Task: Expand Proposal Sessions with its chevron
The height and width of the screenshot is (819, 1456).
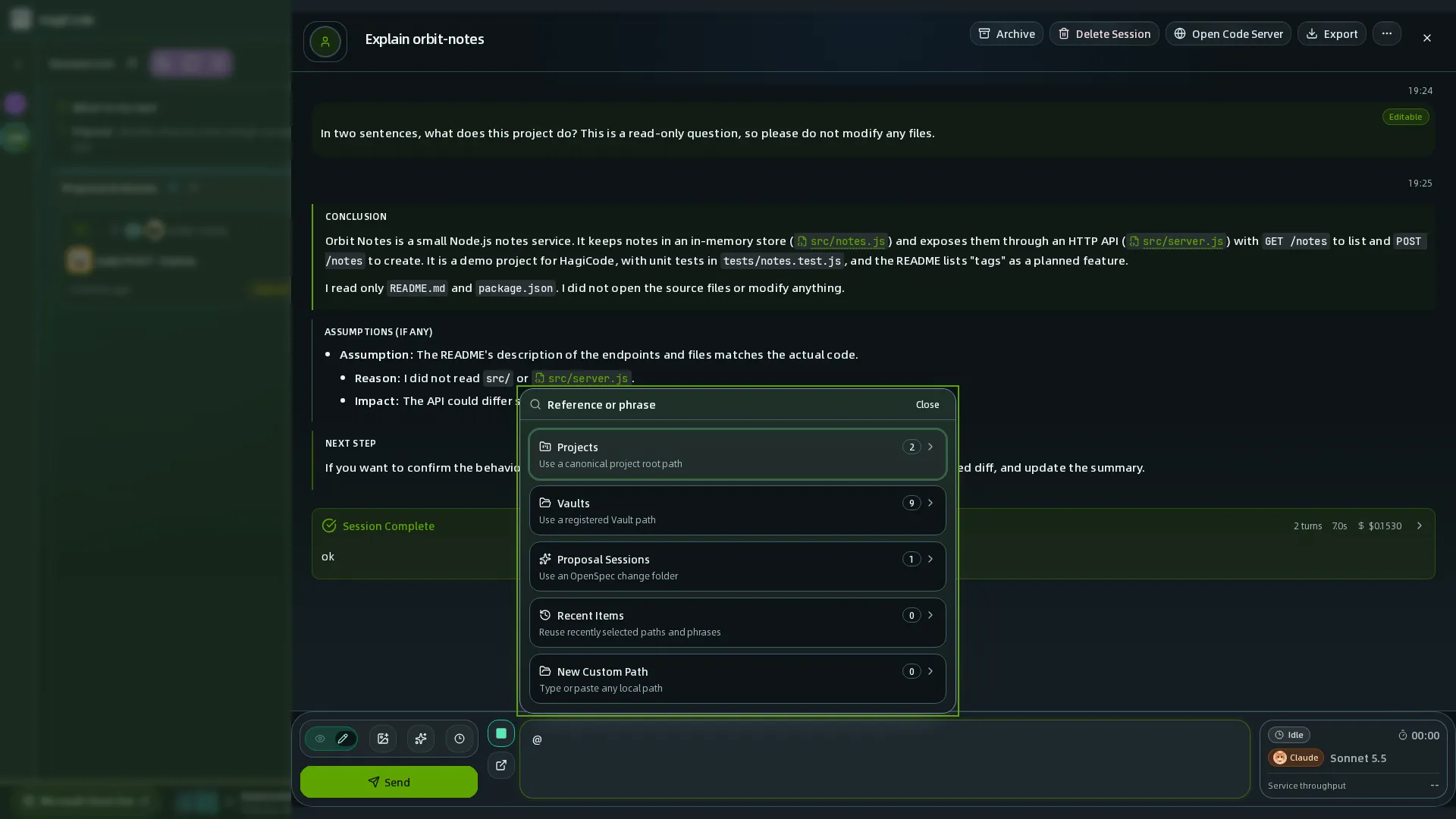Action: (x=930, y=559)
